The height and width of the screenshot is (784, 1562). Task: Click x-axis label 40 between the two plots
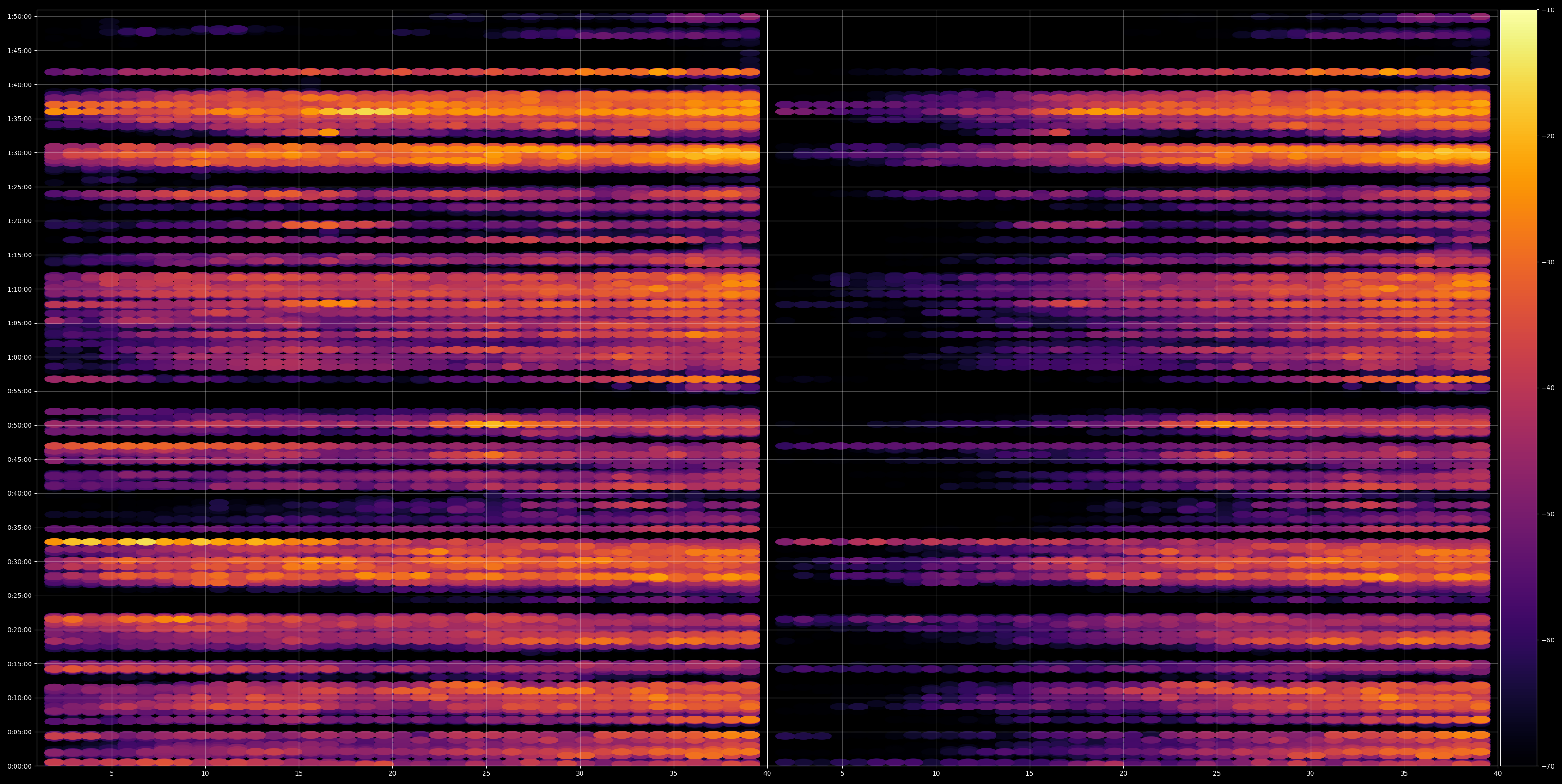click(x=767, y=774)
